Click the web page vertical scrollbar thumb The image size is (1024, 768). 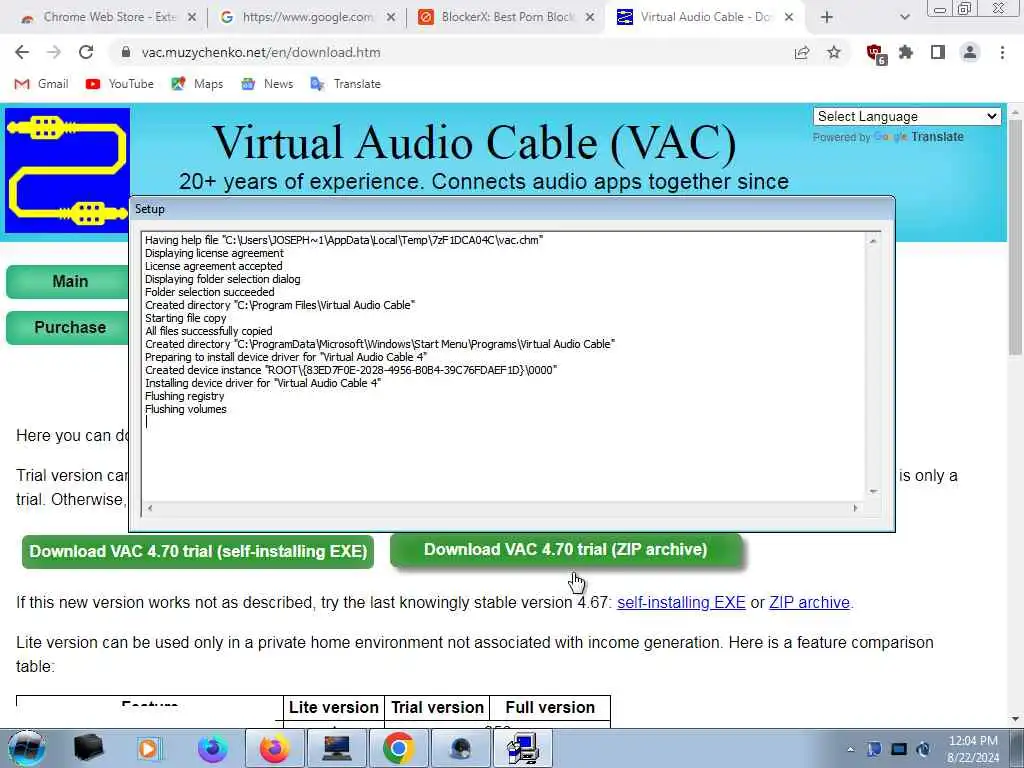tap(1015, 238)
